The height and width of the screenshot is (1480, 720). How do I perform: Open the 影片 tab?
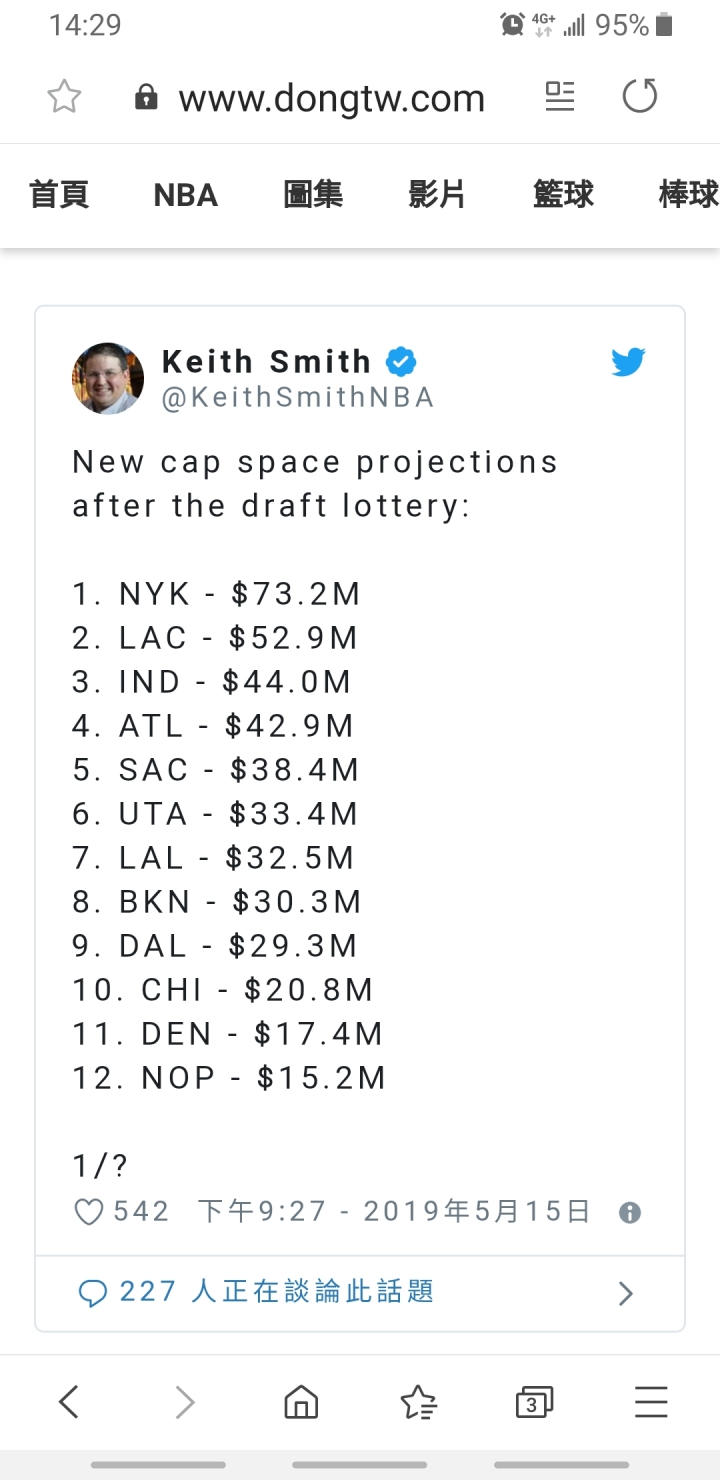click(438, 195)
